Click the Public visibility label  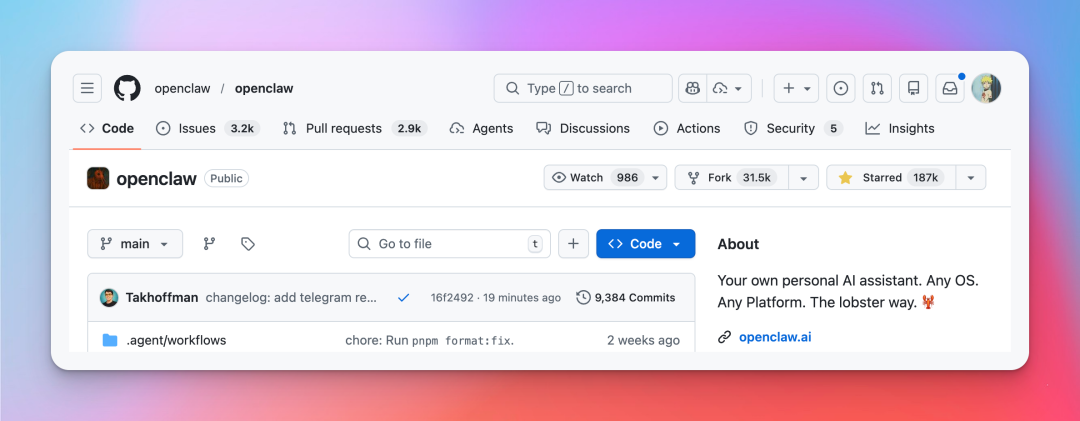pyautogui.click(x=227, y=178)
